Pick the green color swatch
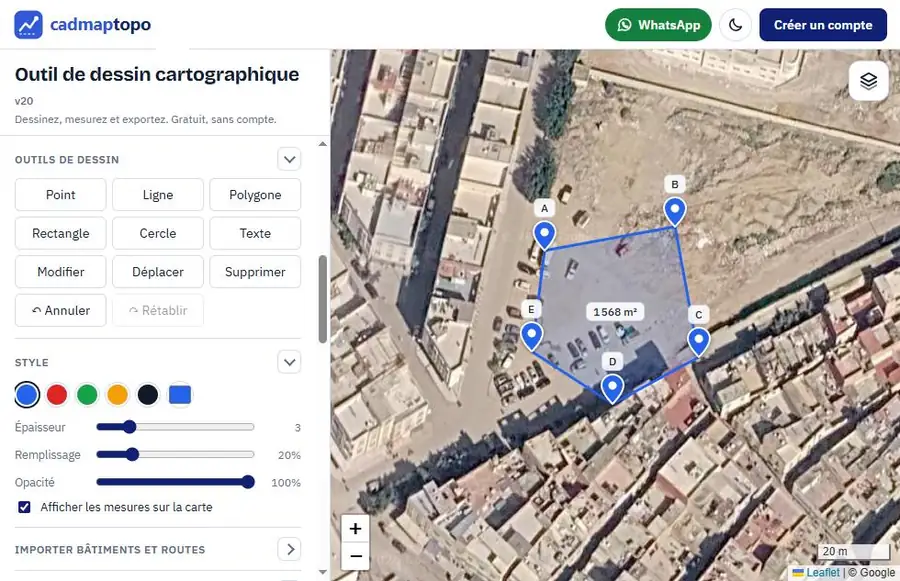The image size is (900, 581). 87,394
